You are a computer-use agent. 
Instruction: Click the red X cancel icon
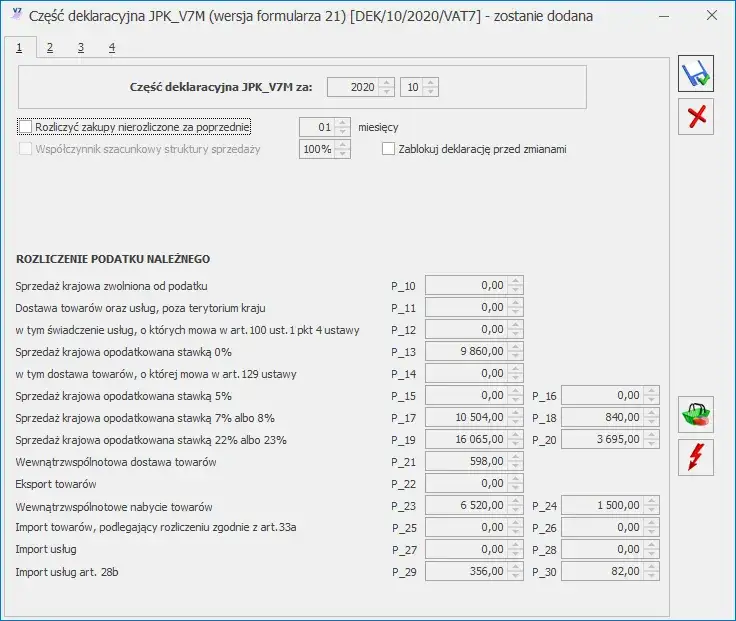coord(696,118)
